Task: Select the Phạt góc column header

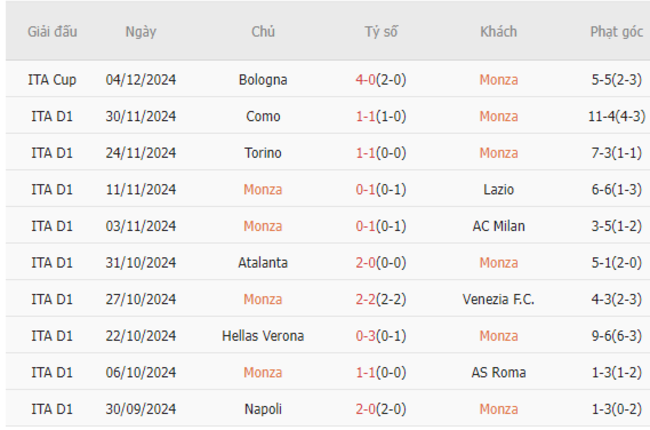Action: pos(616,32)
